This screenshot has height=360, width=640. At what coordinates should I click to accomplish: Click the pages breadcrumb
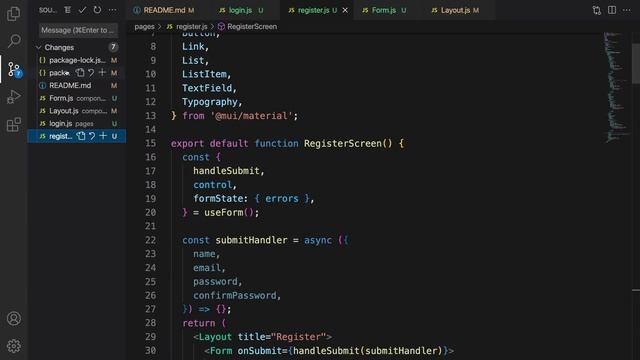click(x=144, y=27)
